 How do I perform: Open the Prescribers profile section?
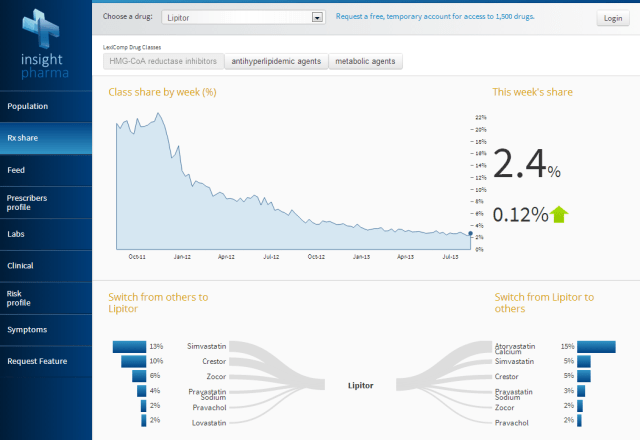tap(46, 202)
